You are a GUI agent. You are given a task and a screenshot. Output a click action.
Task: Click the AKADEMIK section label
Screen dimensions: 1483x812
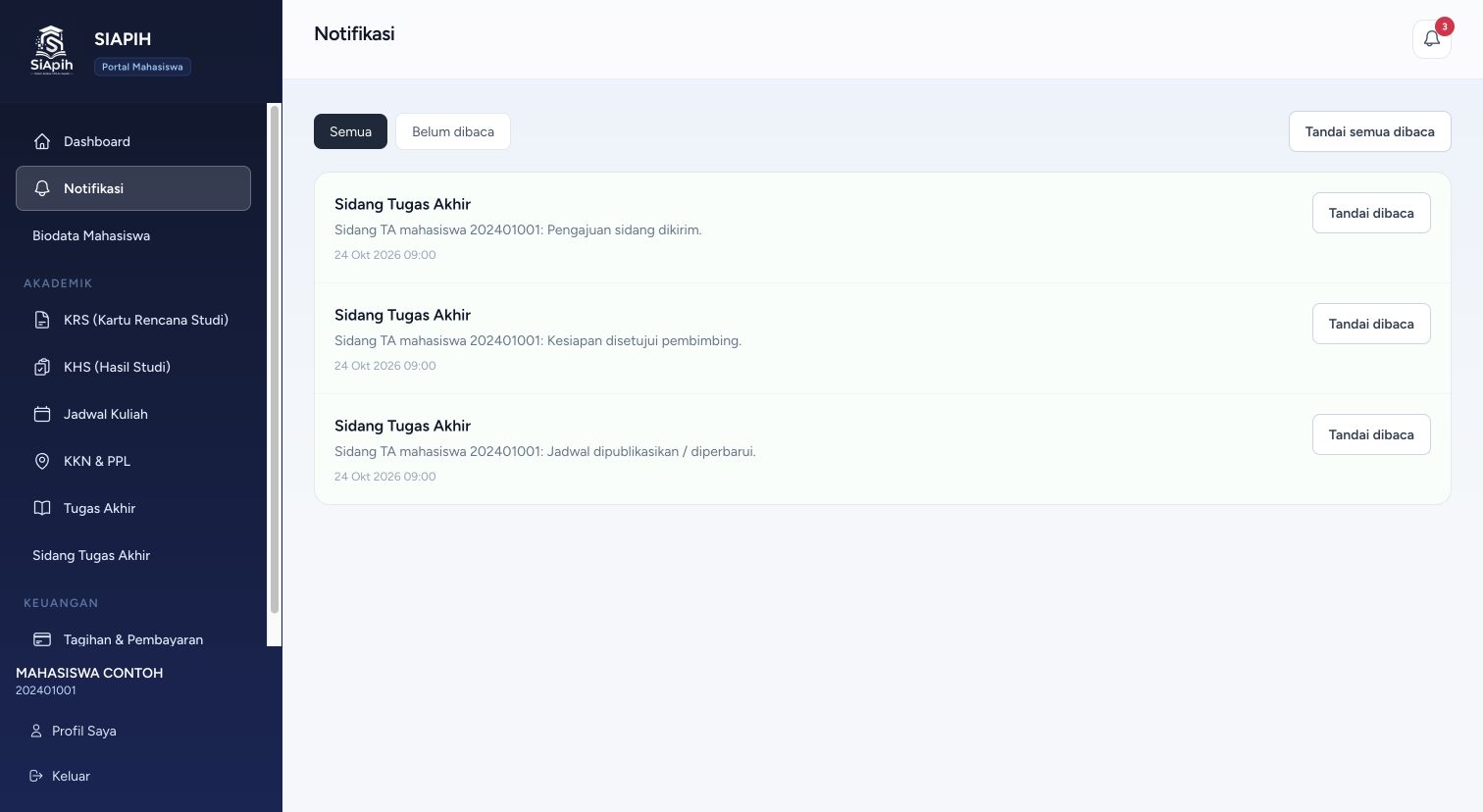click(x=58, y=283)
